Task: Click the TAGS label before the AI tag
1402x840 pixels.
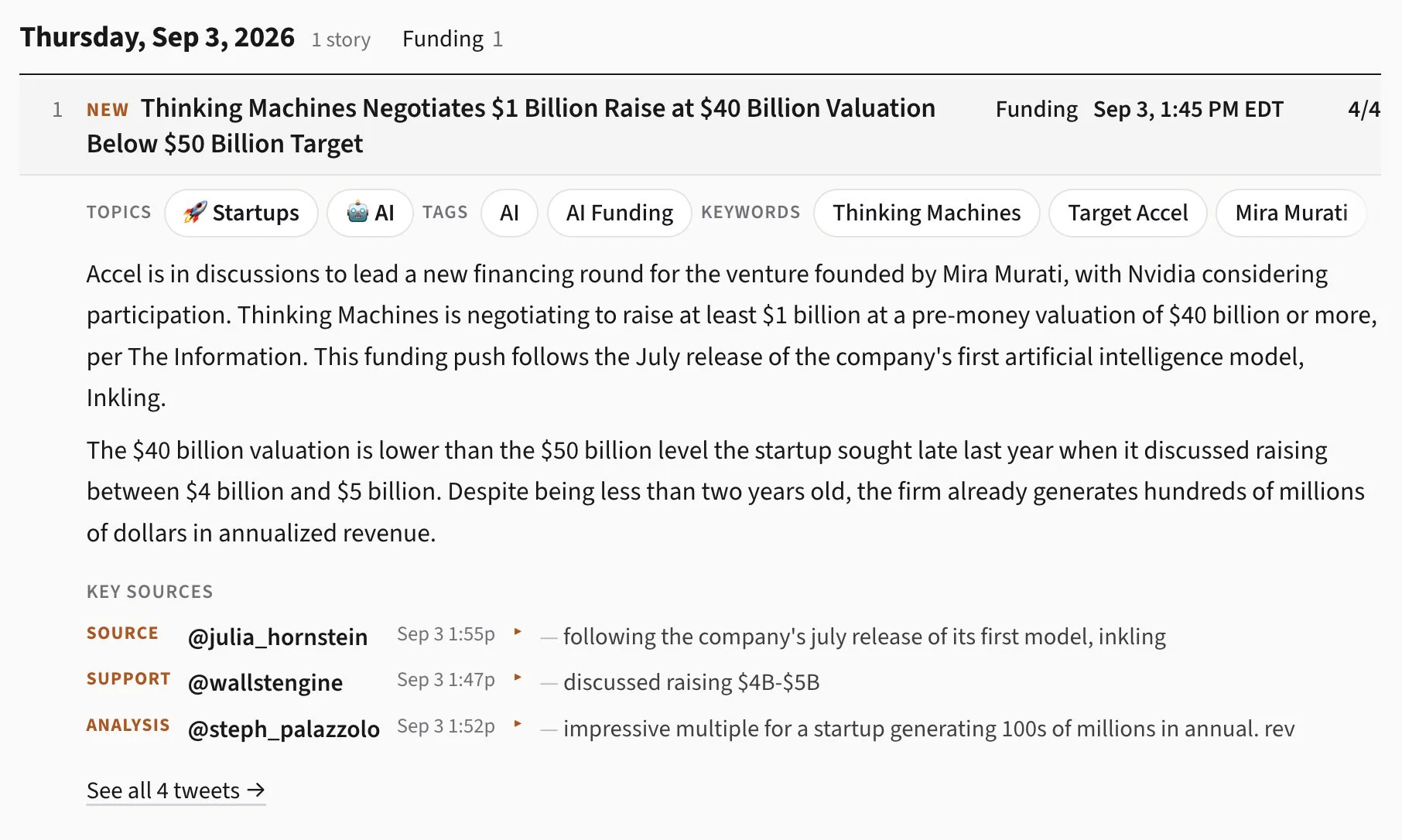Action: click(445, 213)
